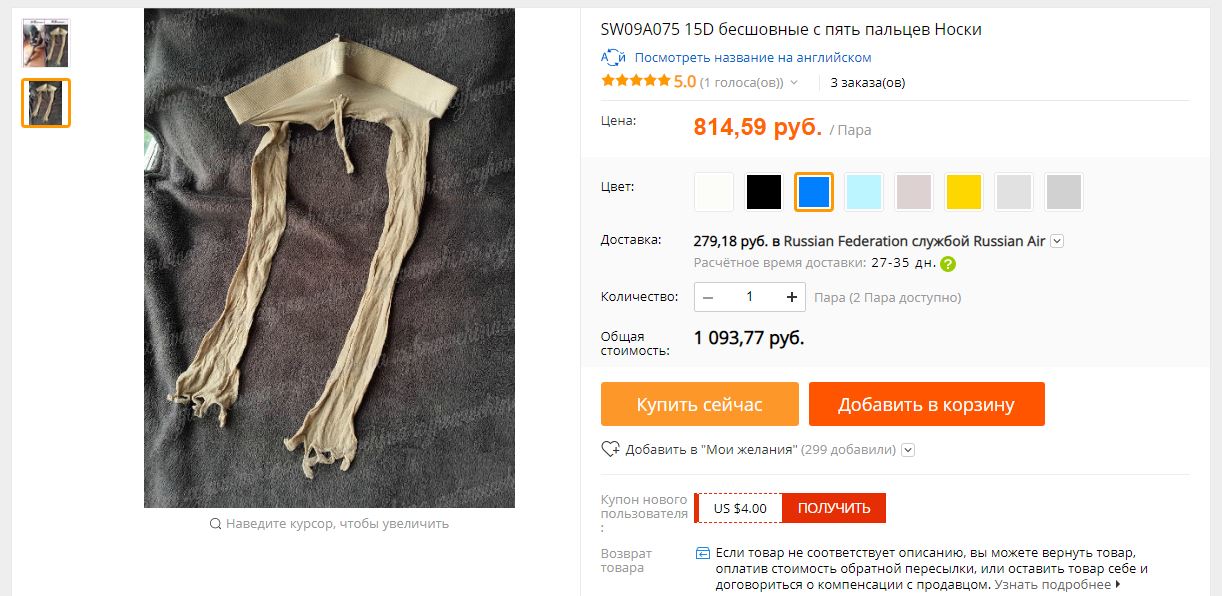
Task: Click the five-star rating icons
Action: [635, 81]
